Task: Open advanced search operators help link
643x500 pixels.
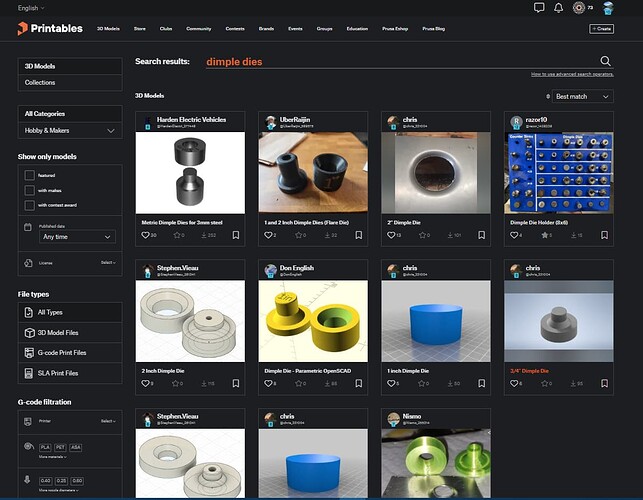Action: tap(572, 74)
